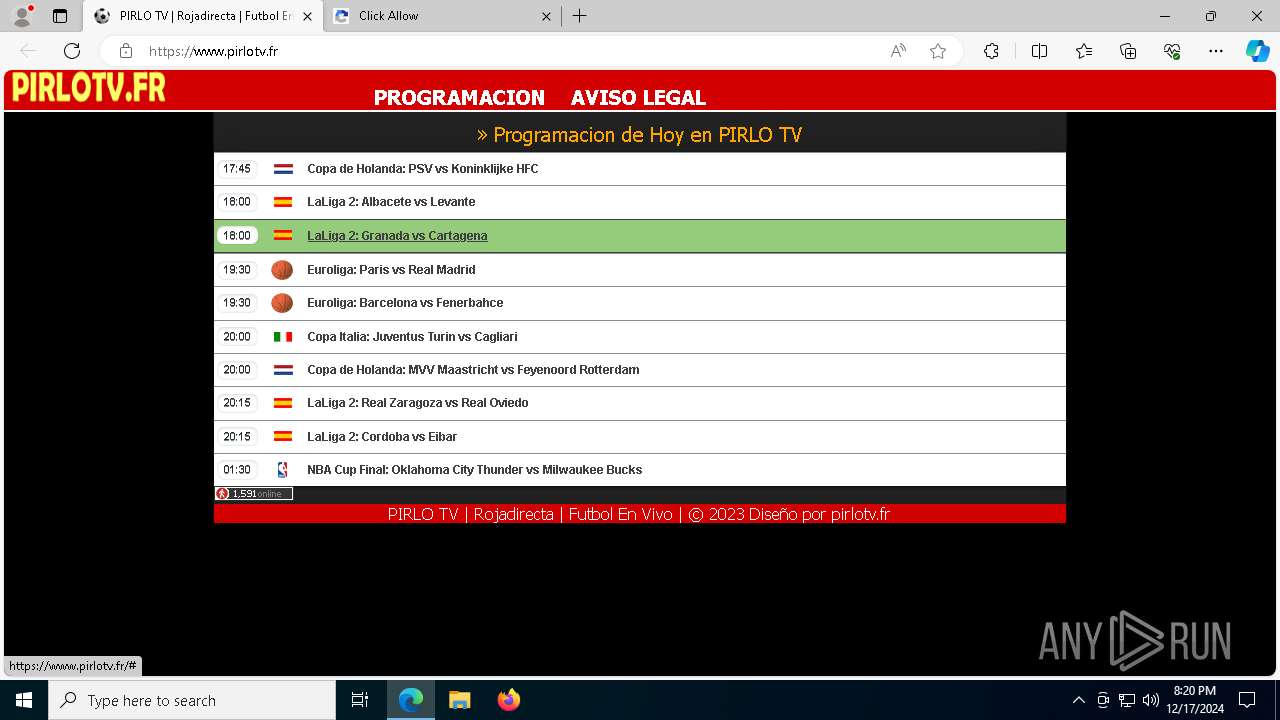Open the AVISO LEGAL menu item
The width and height of the screenshot is (1280, 720).
638,98
